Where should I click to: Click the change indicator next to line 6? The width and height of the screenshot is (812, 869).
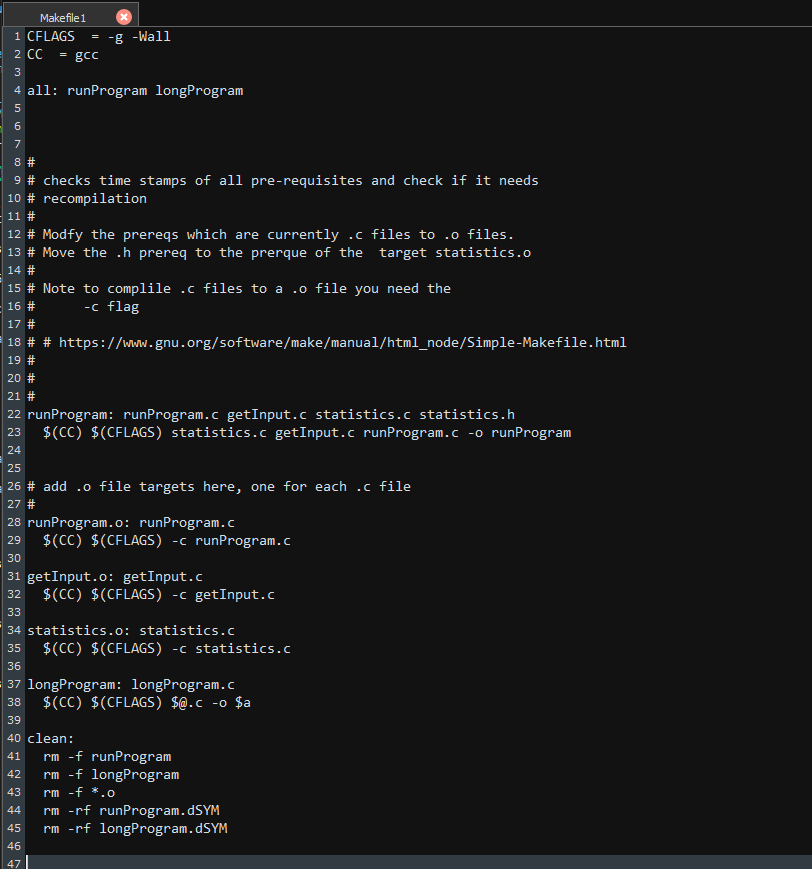tap(3, 127)
